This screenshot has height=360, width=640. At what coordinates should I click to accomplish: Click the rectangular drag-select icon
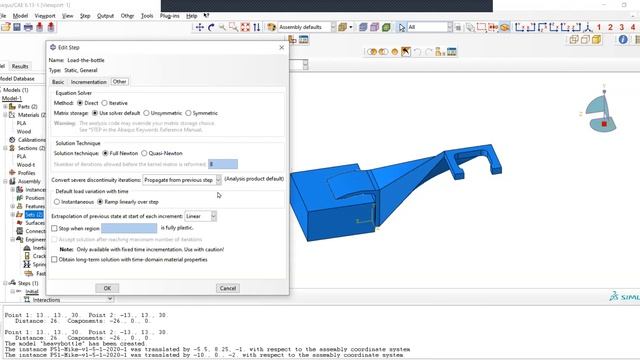point(482,27)
